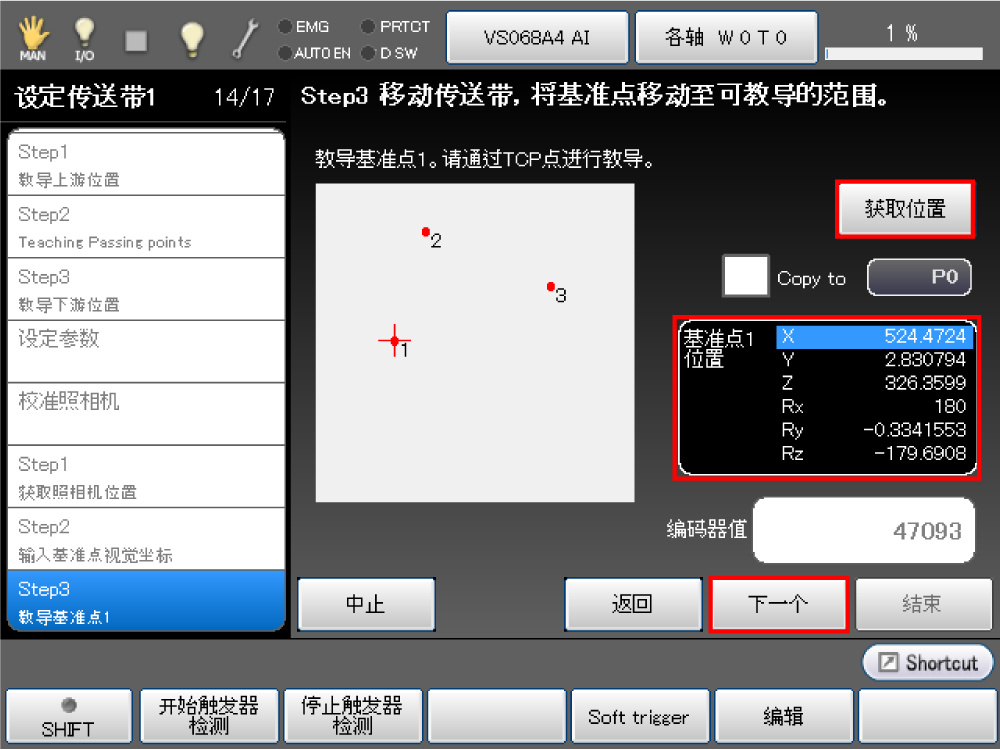Screen dimensions: 1000x750
Task: Select Step1 教导上游位置 in the list
Action: [145, 165]
